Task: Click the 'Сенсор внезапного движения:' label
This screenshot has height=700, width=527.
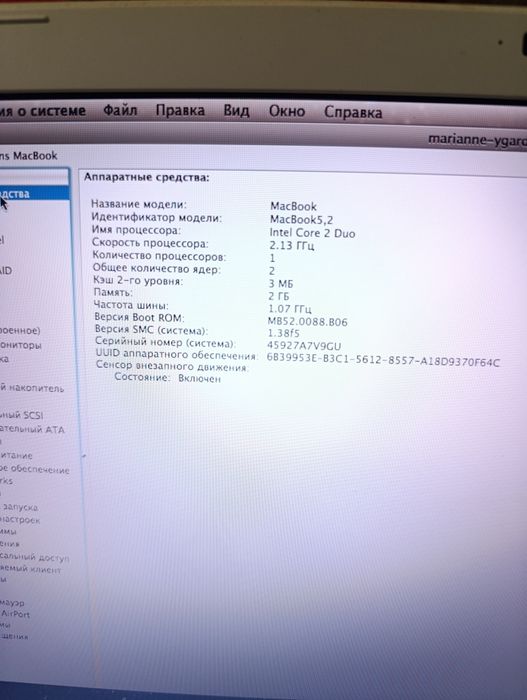Action: pos(172,366)
